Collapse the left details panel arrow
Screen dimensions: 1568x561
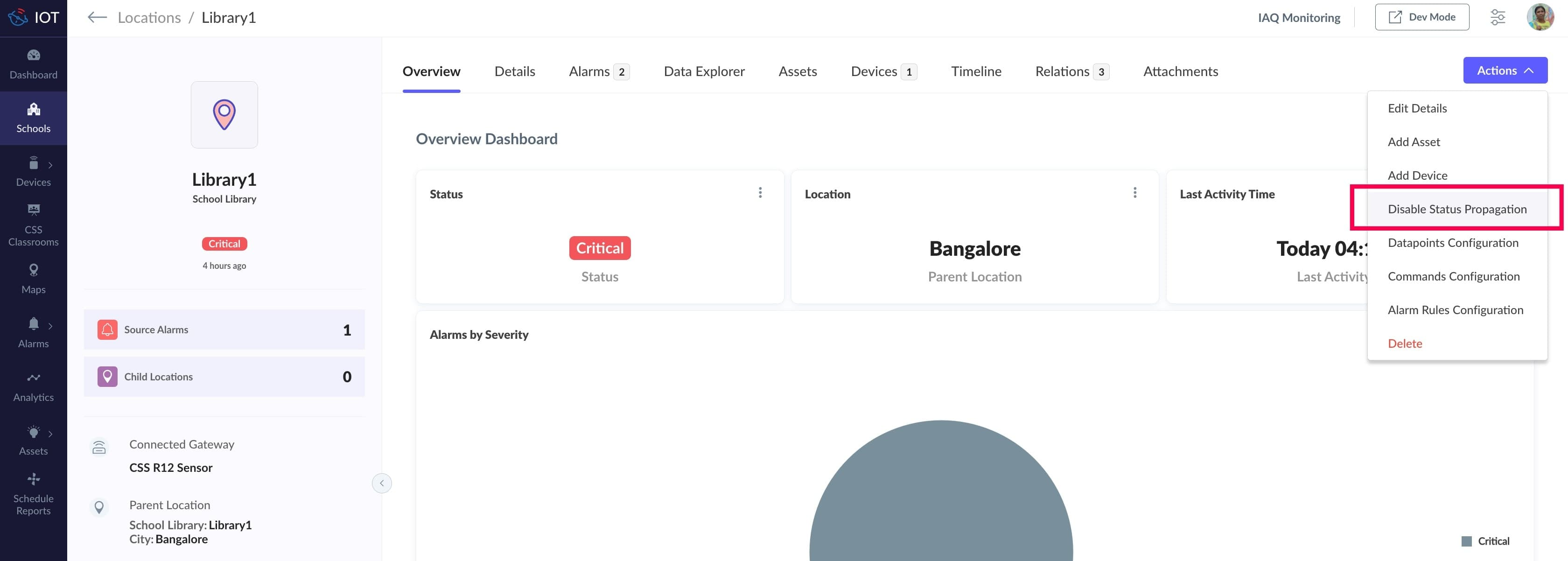tap(382, 483)
